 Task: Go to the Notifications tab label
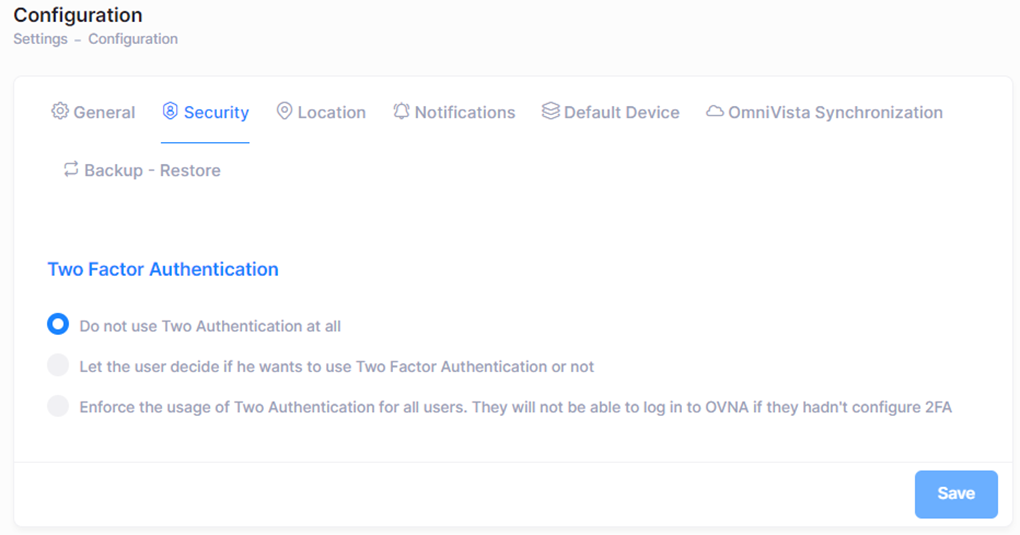[465, 112]
